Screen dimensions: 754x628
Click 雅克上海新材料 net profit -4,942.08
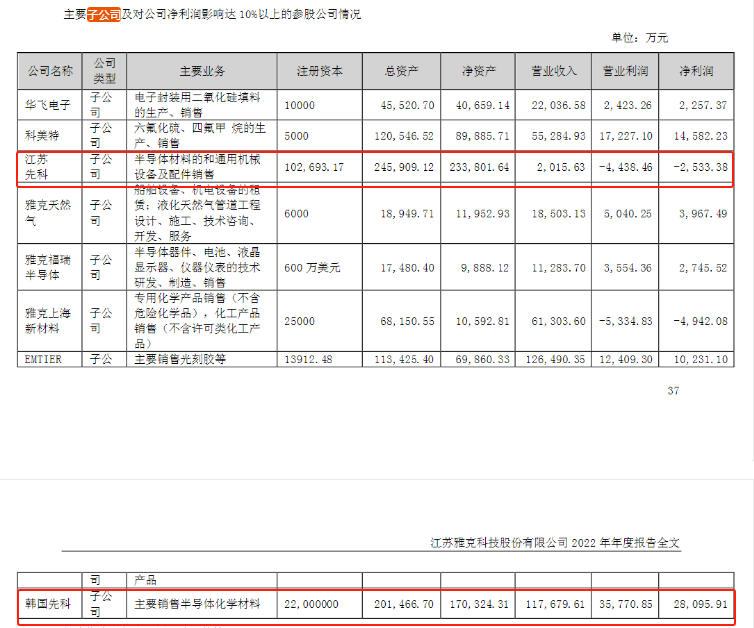coord(701,321)
